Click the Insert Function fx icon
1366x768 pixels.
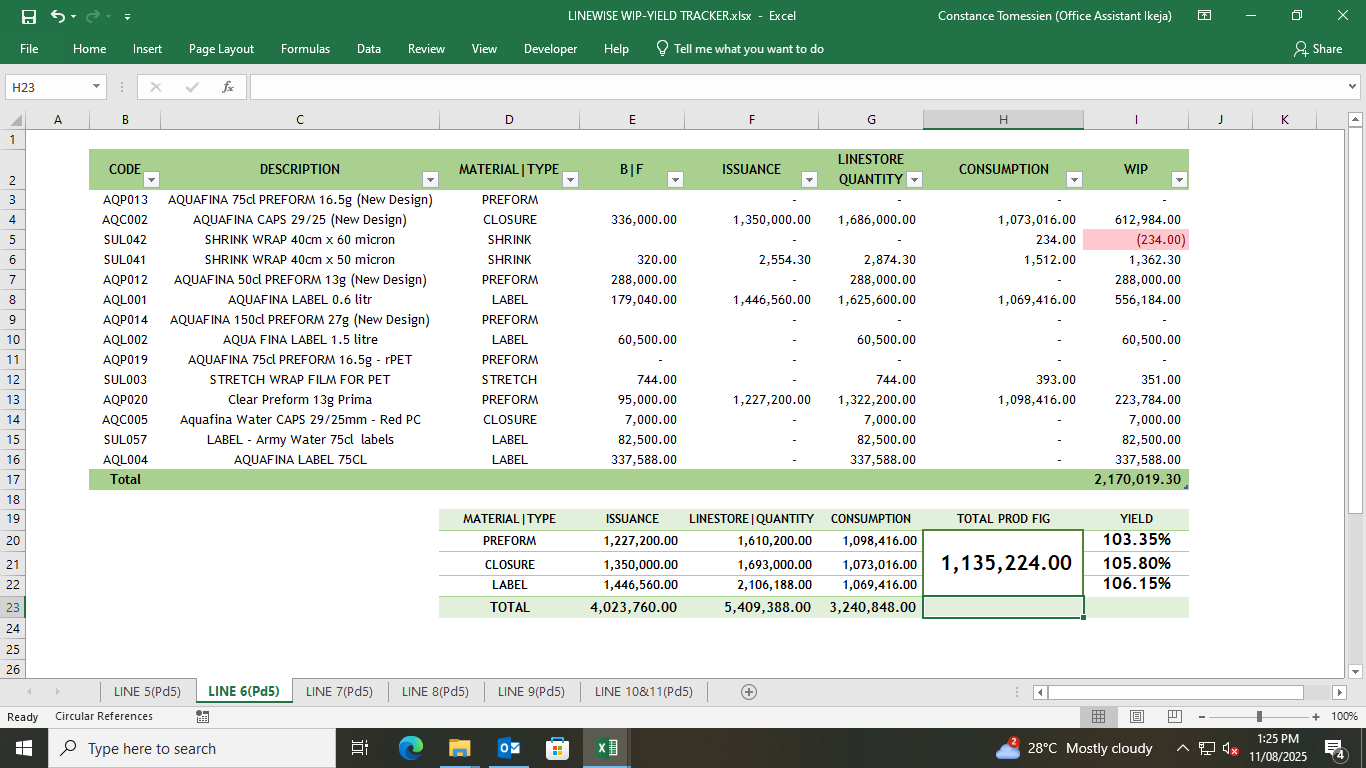pyautogui.click(x=228, y=87)
